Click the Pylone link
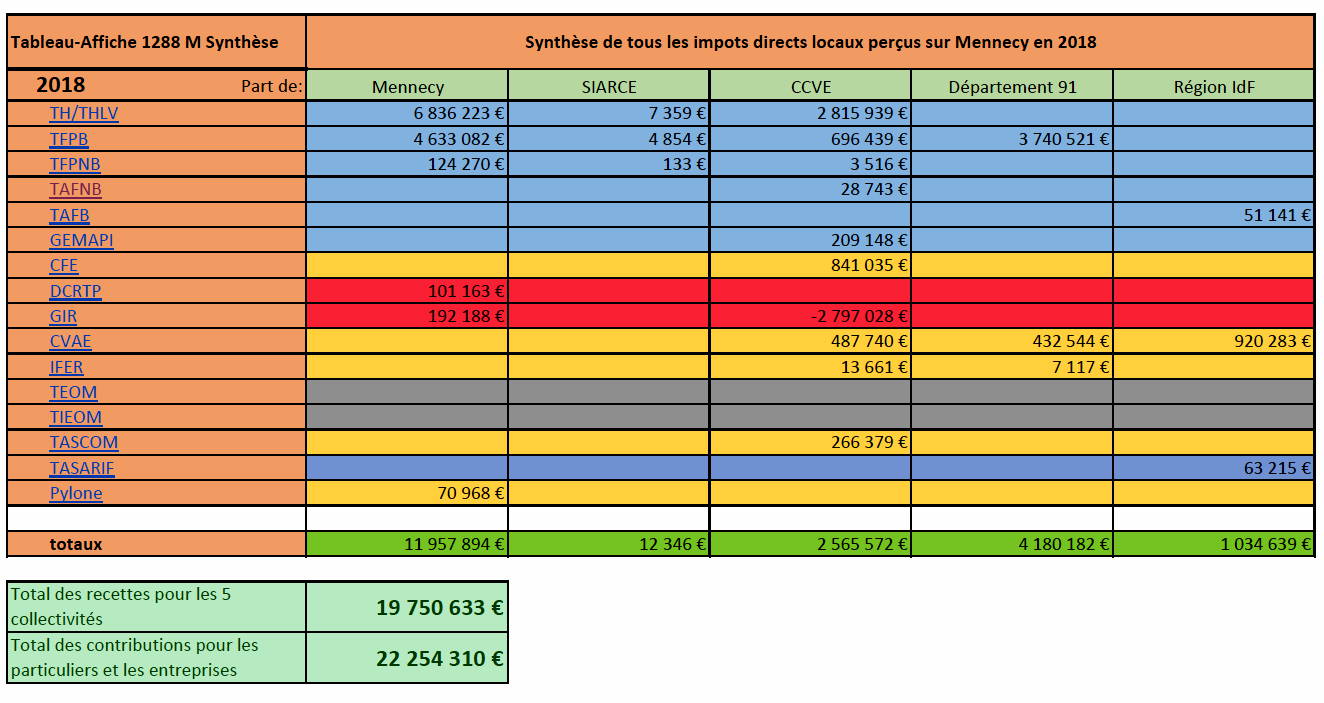 coord(76,493)
